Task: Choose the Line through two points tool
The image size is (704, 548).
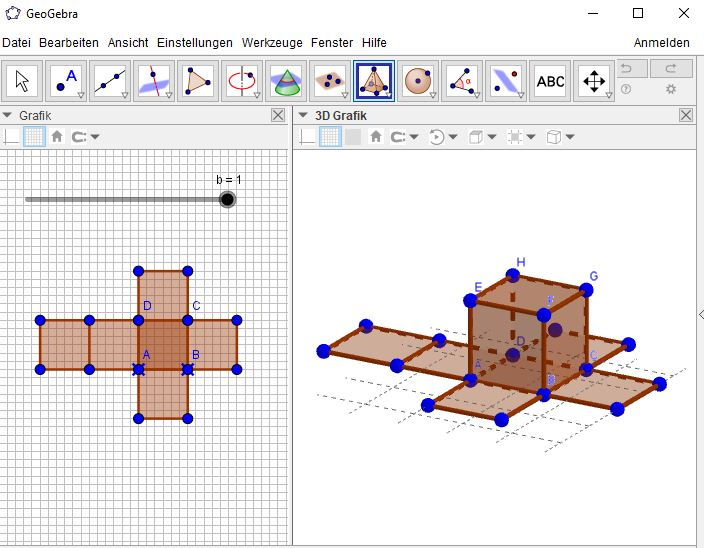Action: pos(110,81)
